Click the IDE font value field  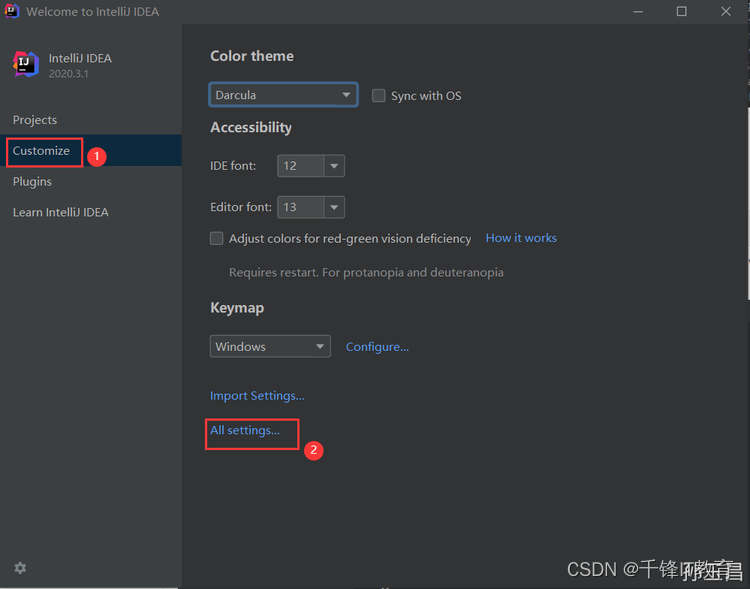301,166
